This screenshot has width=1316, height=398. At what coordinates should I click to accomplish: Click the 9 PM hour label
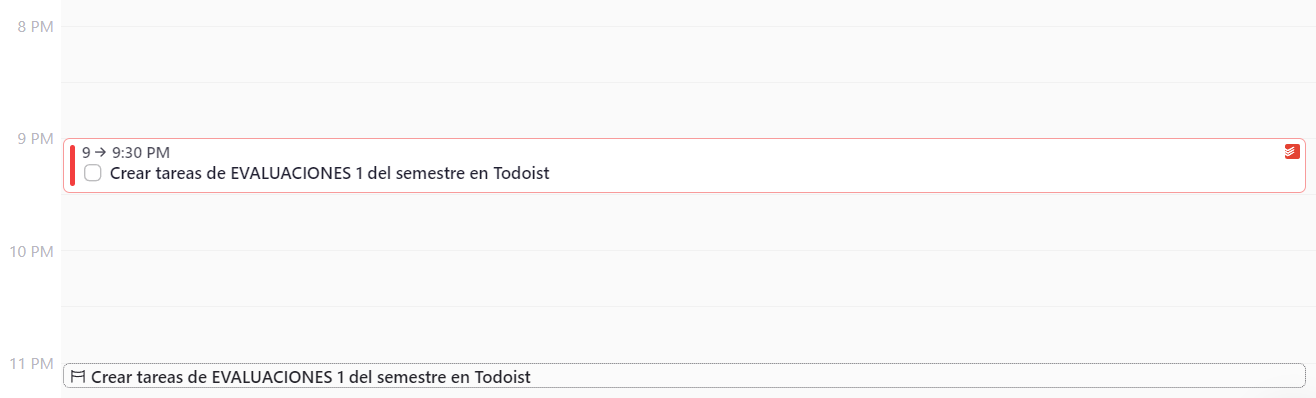[35, 138]
